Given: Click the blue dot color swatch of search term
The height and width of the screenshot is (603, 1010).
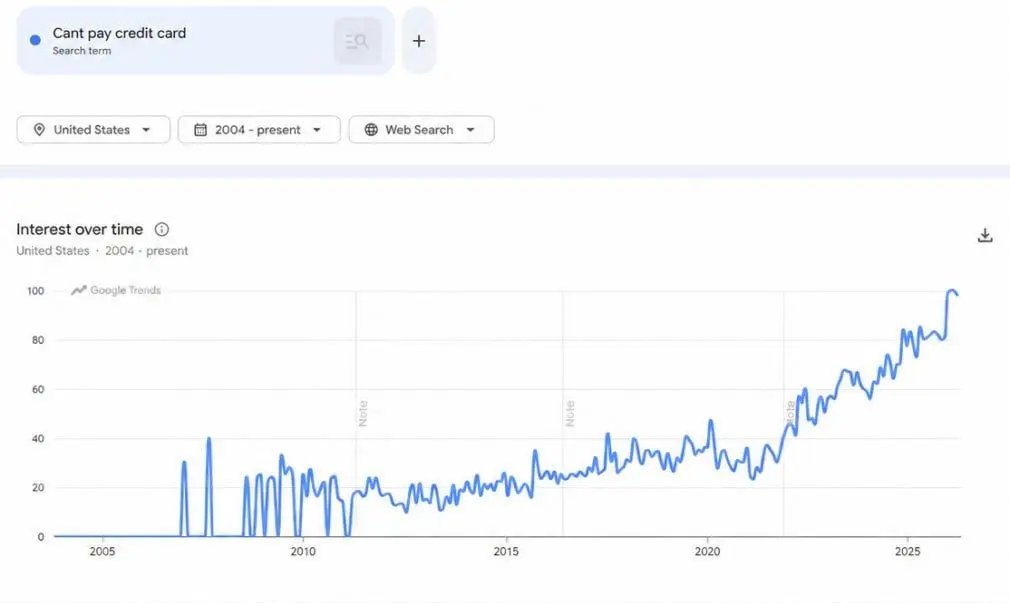Looking at the screenshot, I should click(35, 40).
